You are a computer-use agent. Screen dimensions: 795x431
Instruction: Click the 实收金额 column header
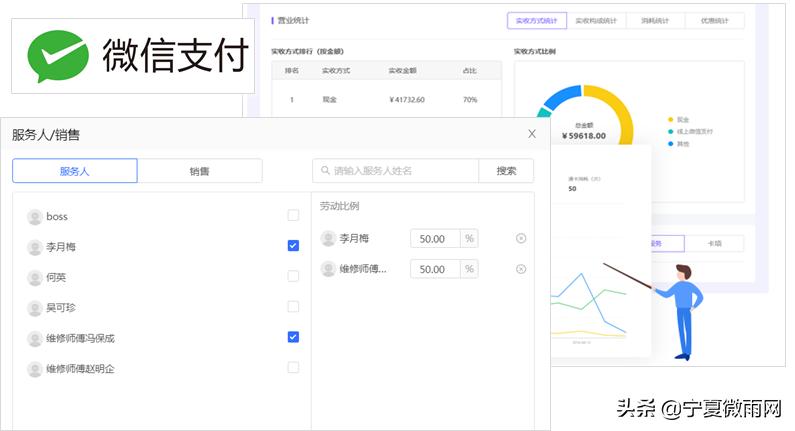pyautogui.click(x=403, y=70)
